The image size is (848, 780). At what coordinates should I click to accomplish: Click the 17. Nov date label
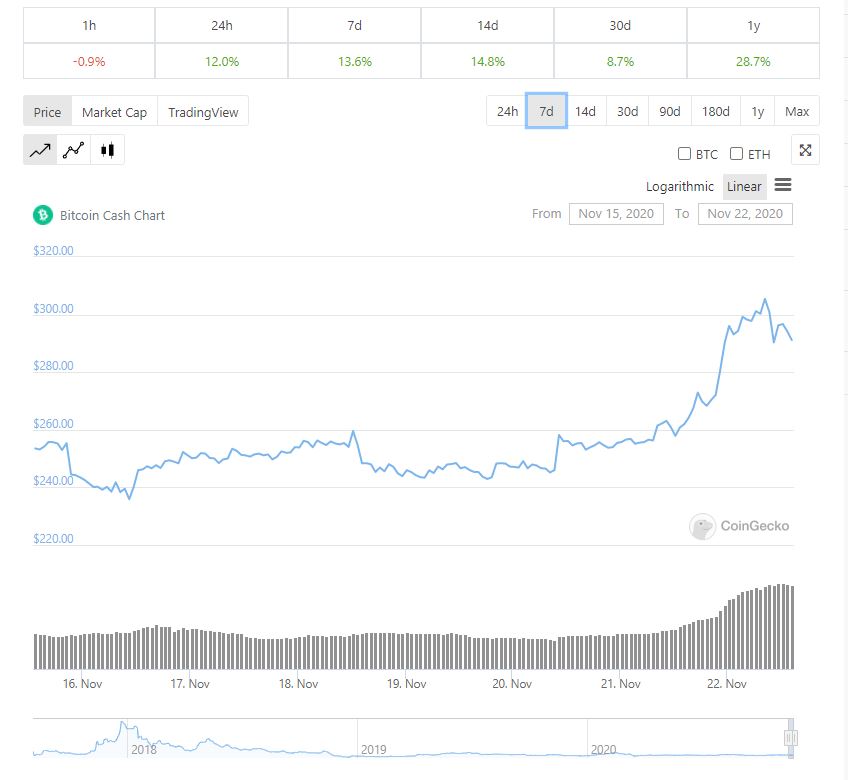tap(190, 684)
